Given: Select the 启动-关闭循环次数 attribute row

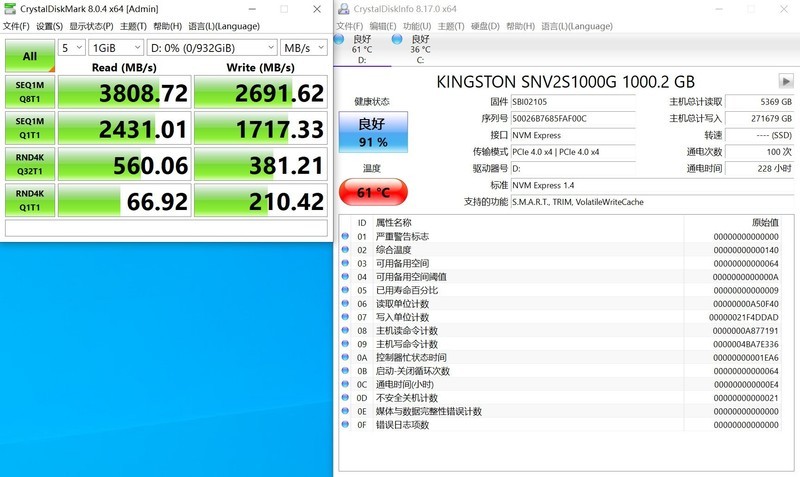Looking at the screenshot, I should [561, 371].
